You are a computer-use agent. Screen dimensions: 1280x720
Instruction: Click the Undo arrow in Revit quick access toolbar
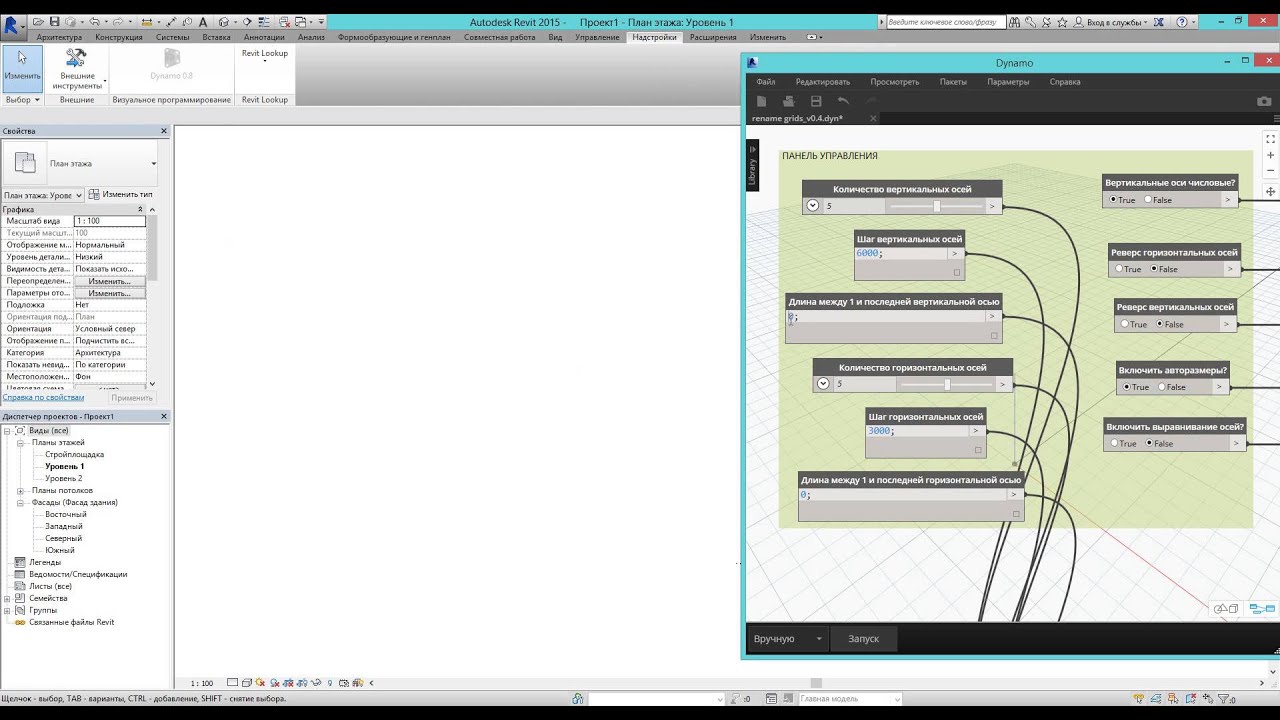click(x=94, y=22)
